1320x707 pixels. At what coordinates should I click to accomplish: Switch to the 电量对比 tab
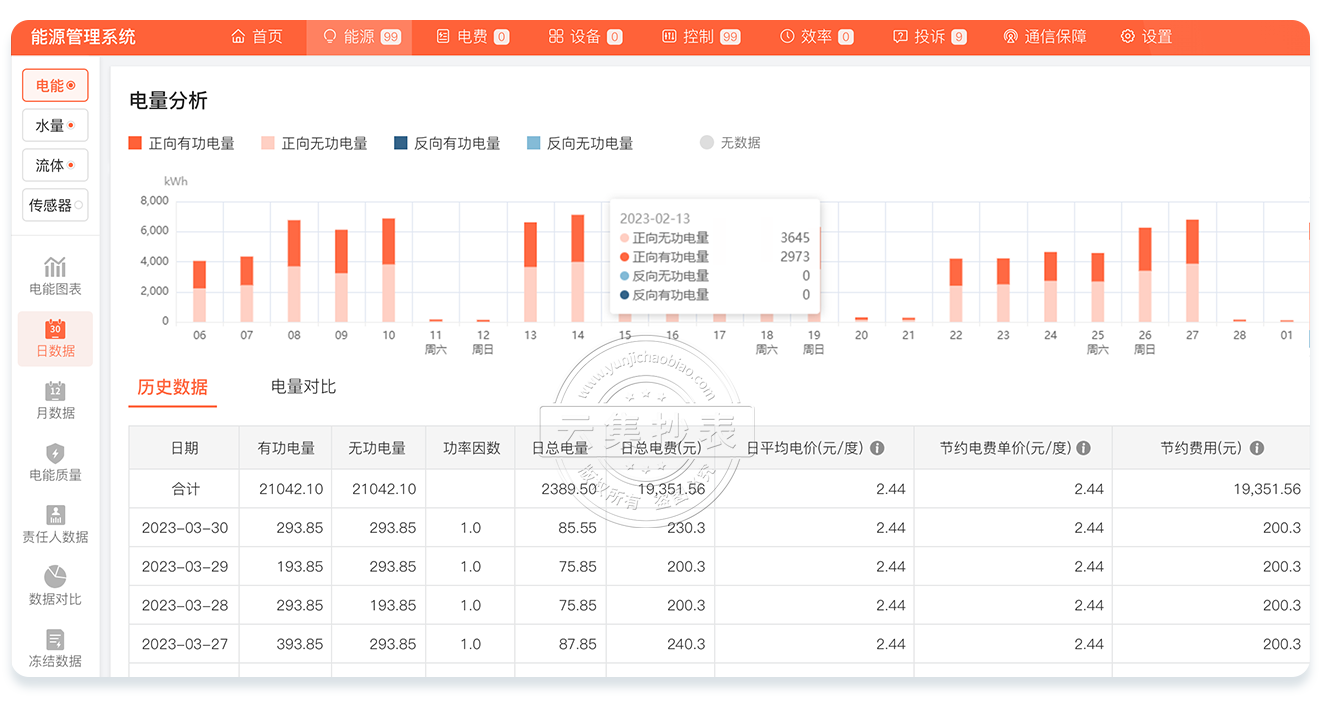(x=303, y=387)
